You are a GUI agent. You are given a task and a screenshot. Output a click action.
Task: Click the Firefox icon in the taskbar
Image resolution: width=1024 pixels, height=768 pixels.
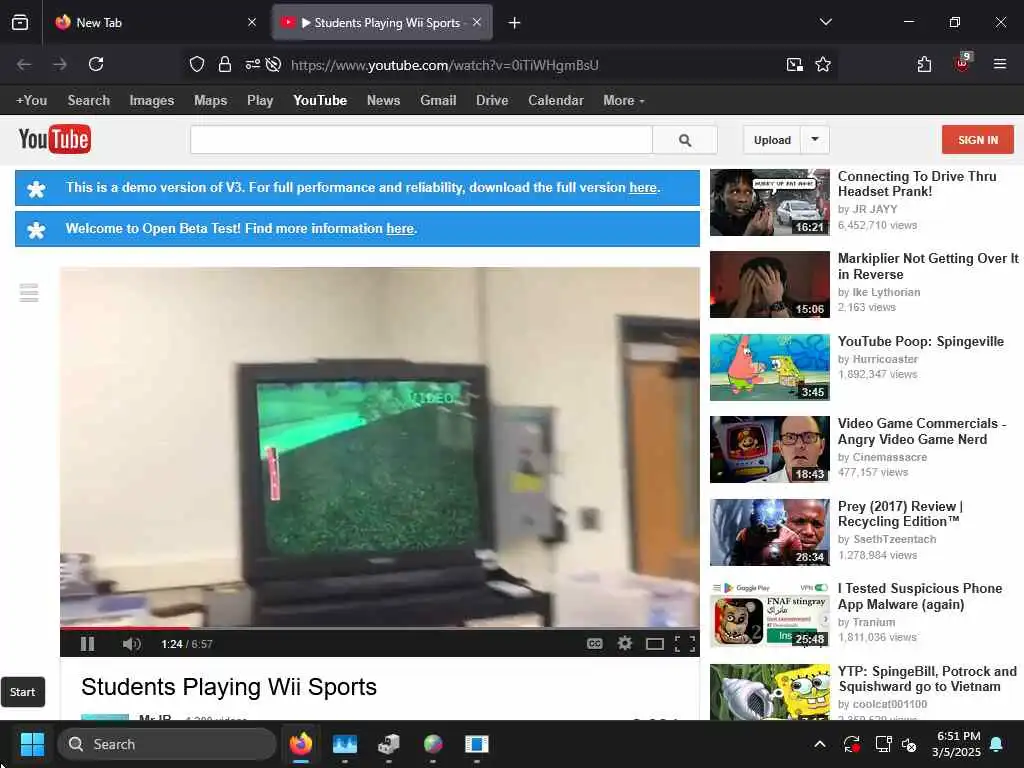(301, 744)
